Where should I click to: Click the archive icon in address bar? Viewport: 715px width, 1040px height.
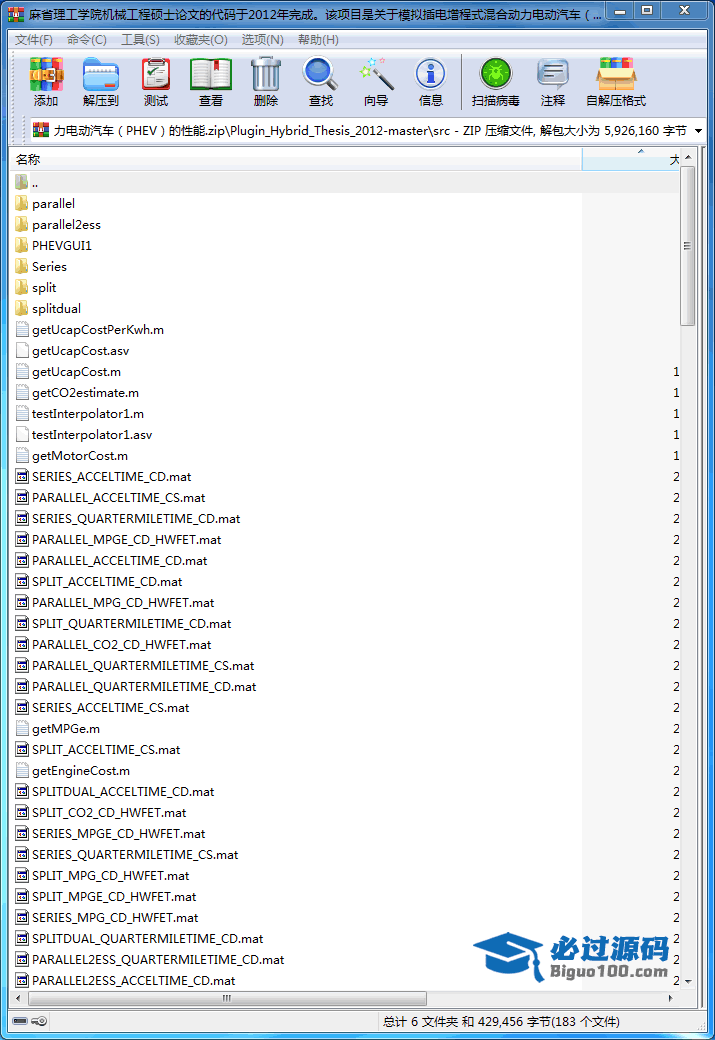(x=41, y=130)
